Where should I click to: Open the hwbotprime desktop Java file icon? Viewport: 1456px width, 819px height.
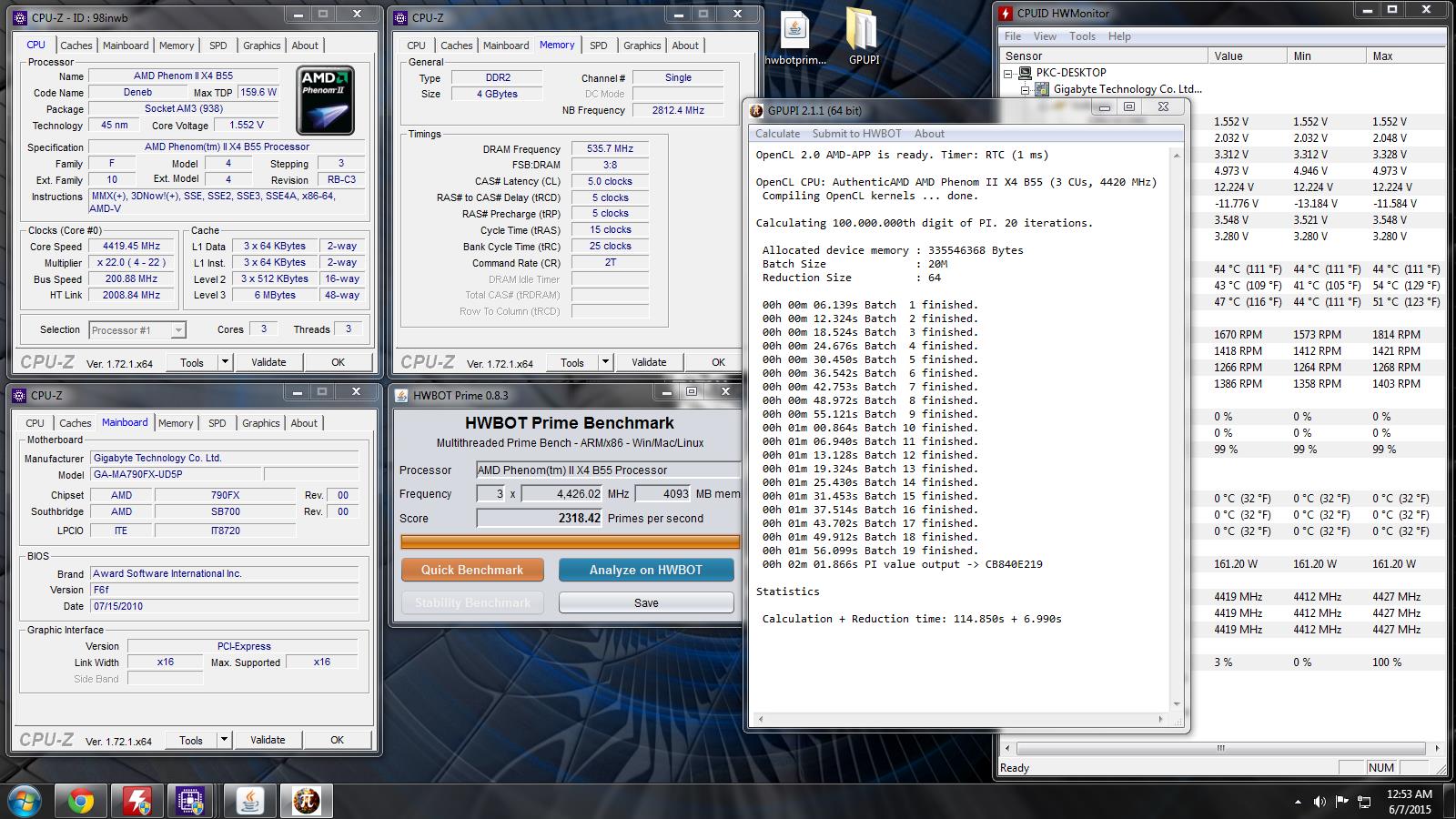[x=794, y=30]
